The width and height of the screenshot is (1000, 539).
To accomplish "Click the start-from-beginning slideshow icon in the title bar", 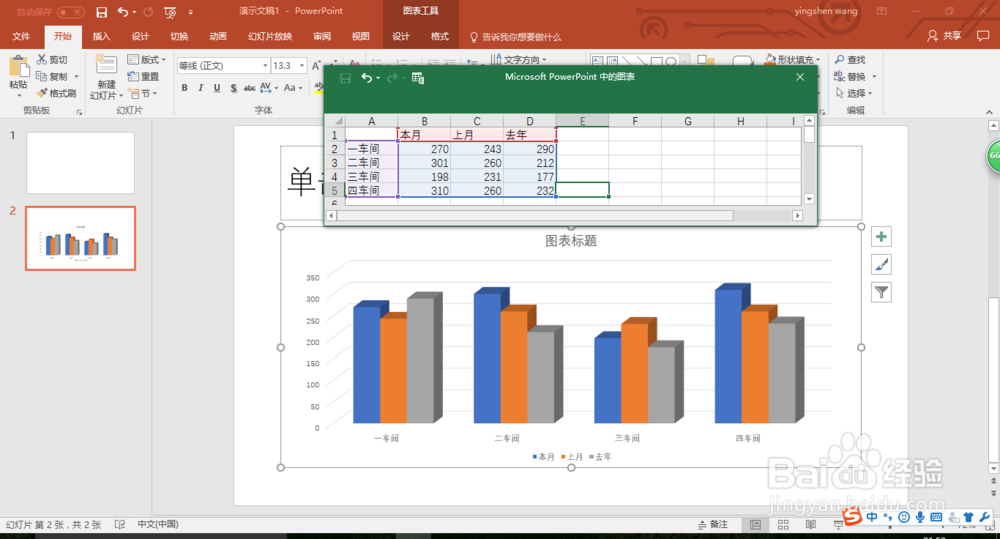I will [x=170, y=12].
